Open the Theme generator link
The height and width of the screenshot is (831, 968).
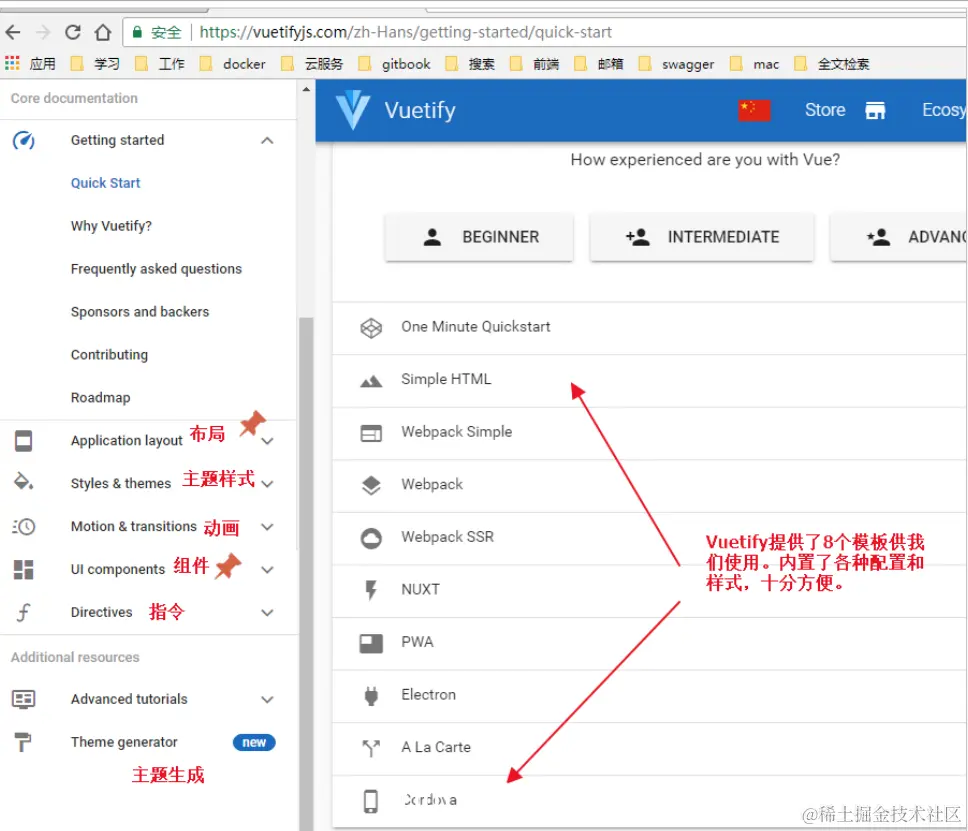(x=124, y=742)
